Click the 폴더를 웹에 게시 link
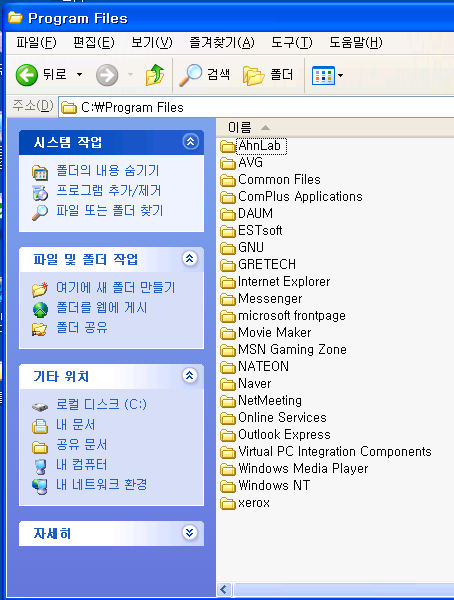The image size is (454, 600). (101, 307)
